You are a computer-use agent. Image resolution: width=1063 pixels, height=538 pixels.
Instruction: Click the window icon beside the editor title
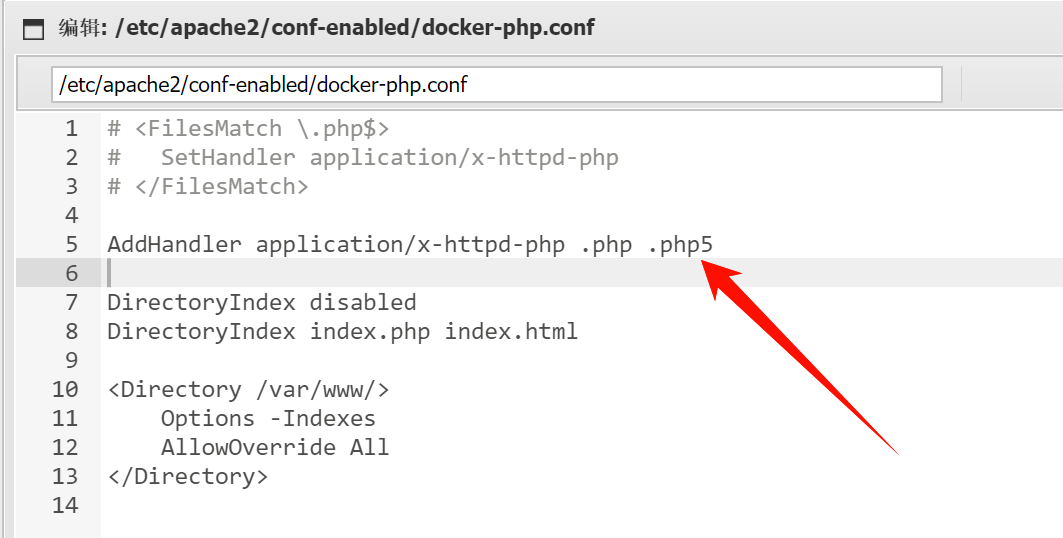coord(33,29)
